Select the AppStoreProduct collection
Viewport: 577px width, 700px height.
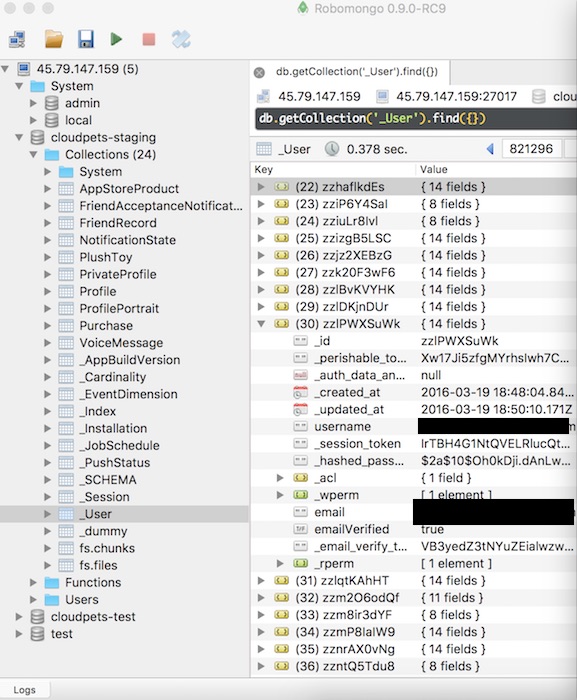pyautogui.click(x=129, y=189)
